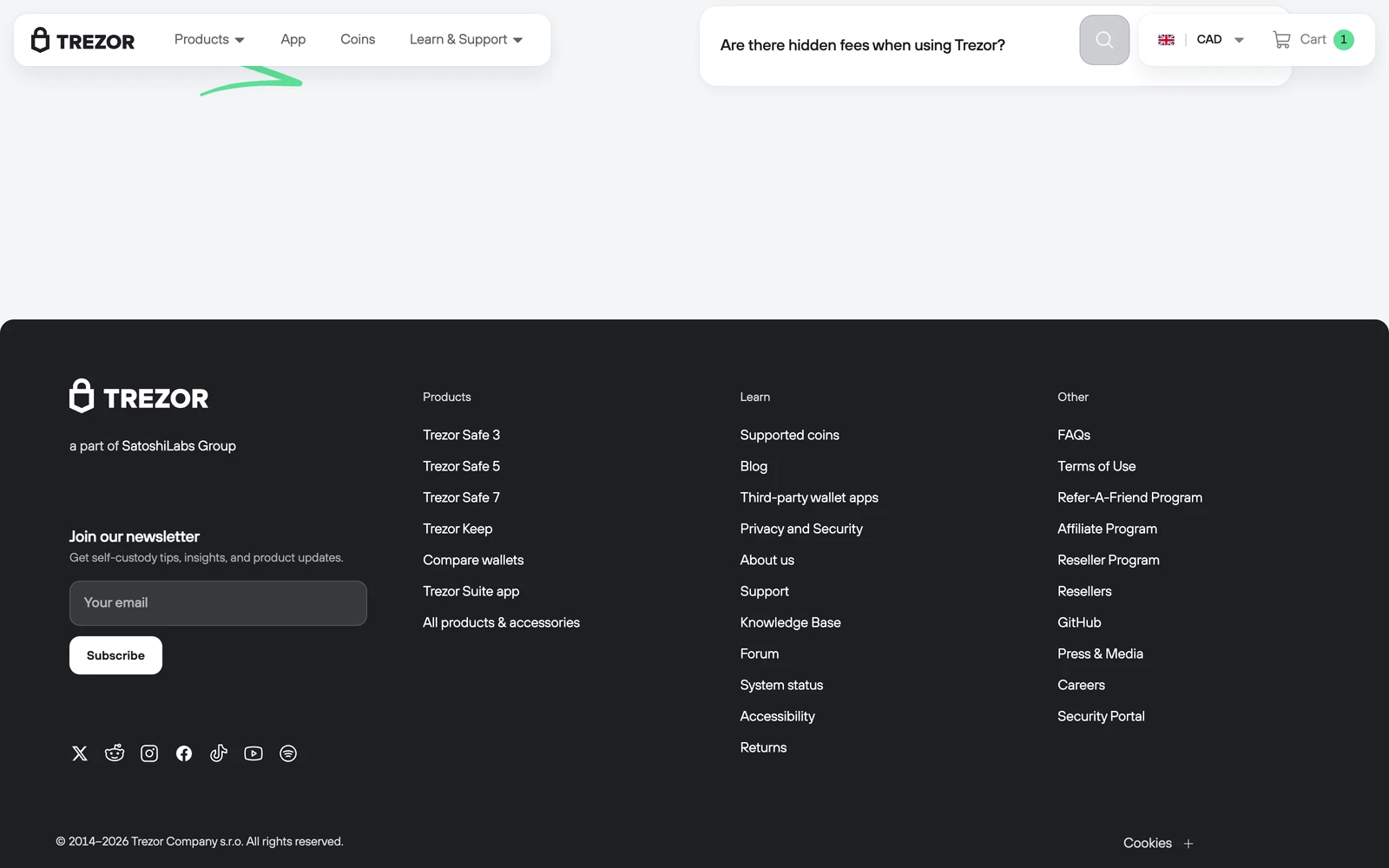
Task: Open Trezor's TikTok icon
Action: pyautogui.click(x=219, y=753)
